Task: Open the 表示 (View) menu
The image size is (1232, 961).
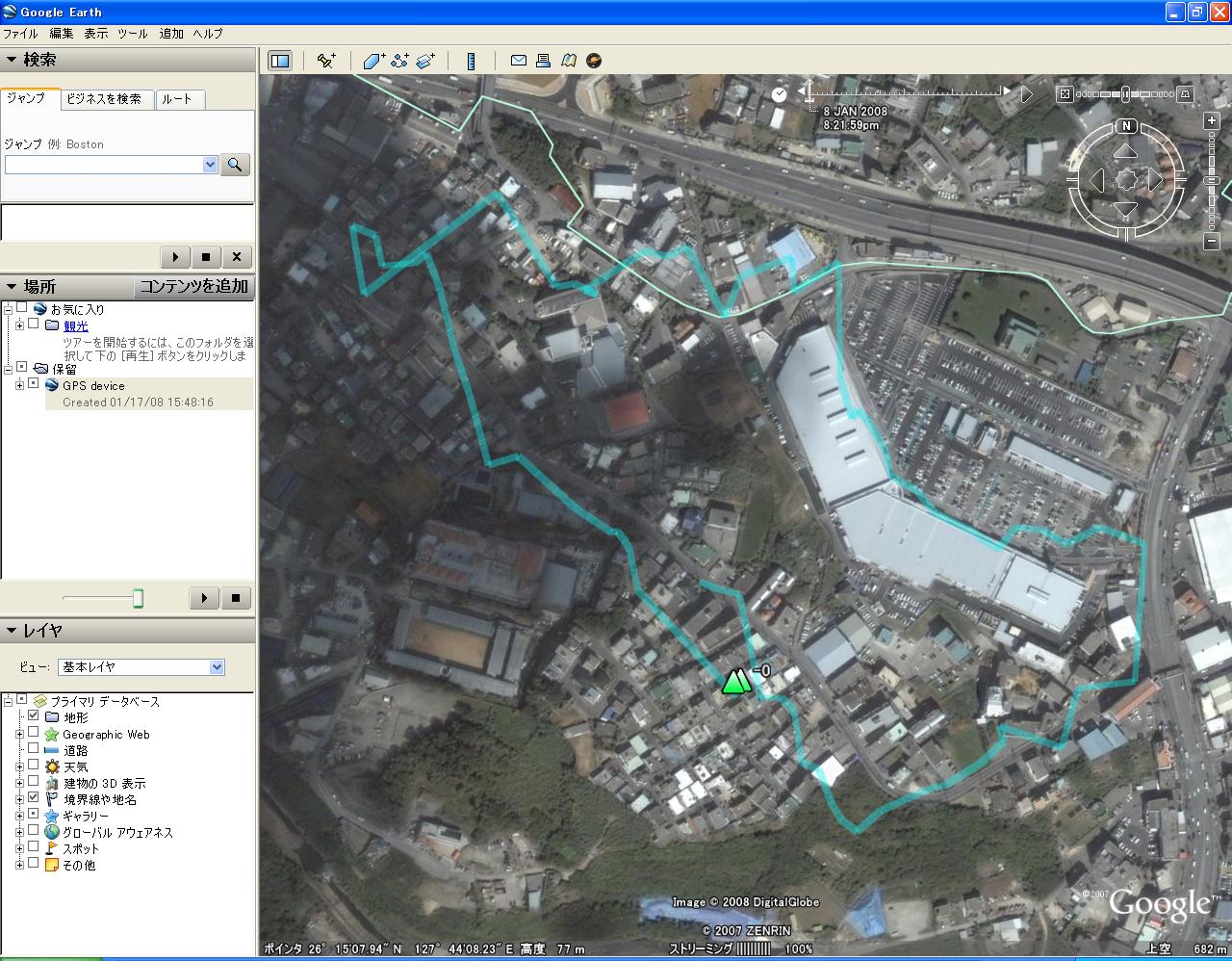Action: [x=95, y=33]
